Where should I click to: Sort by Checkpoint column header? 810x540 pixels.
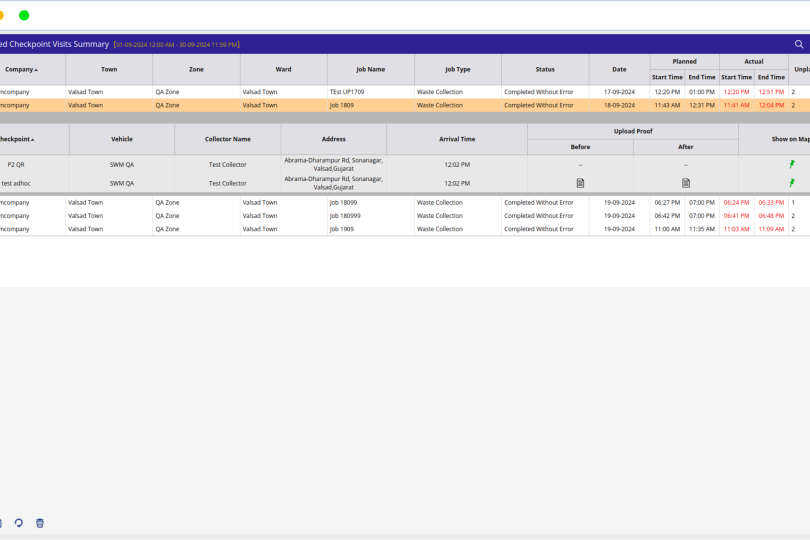tap(17, 139)
